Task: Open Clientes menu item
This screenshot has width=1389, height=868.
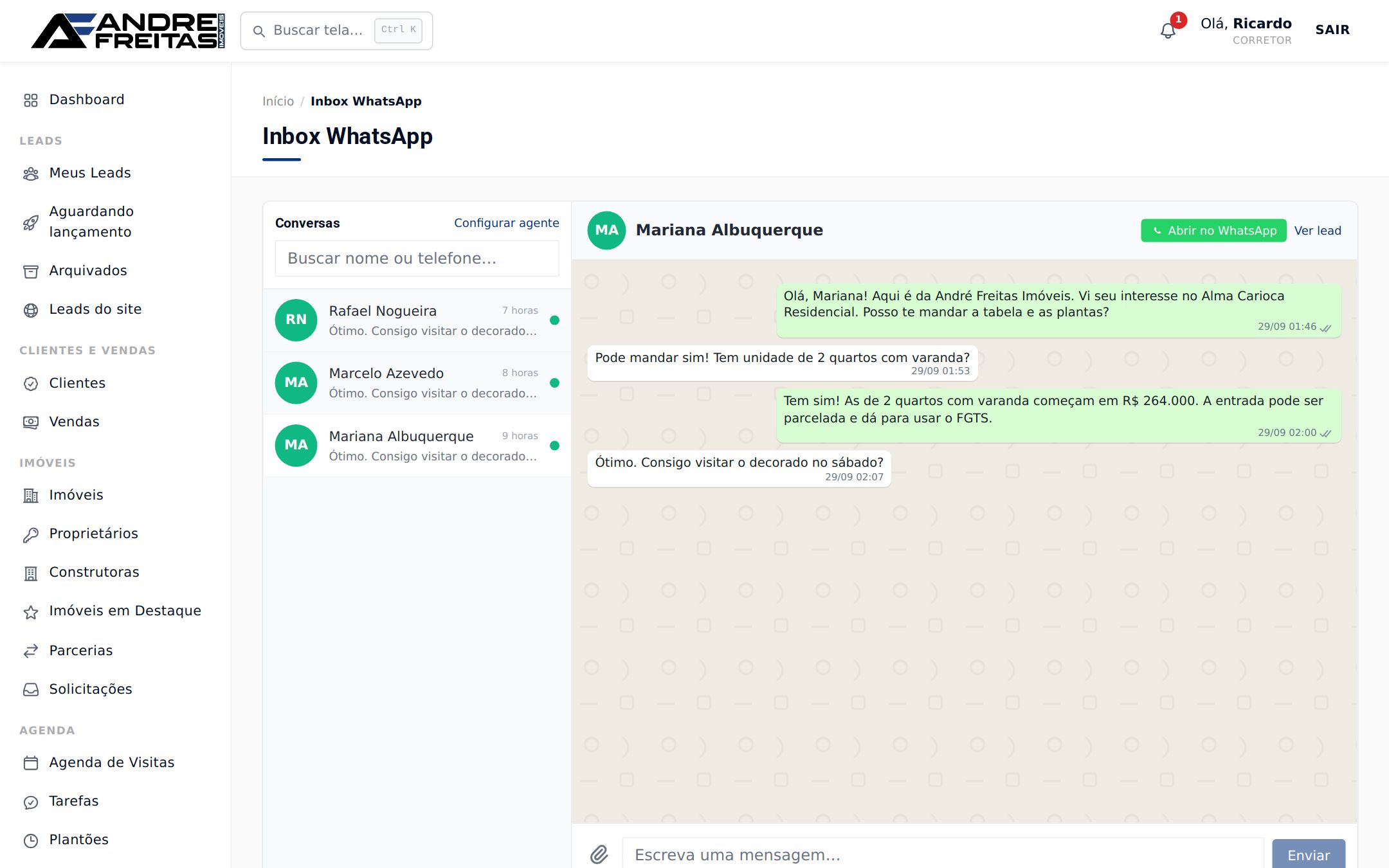Action: click(116, 383)
